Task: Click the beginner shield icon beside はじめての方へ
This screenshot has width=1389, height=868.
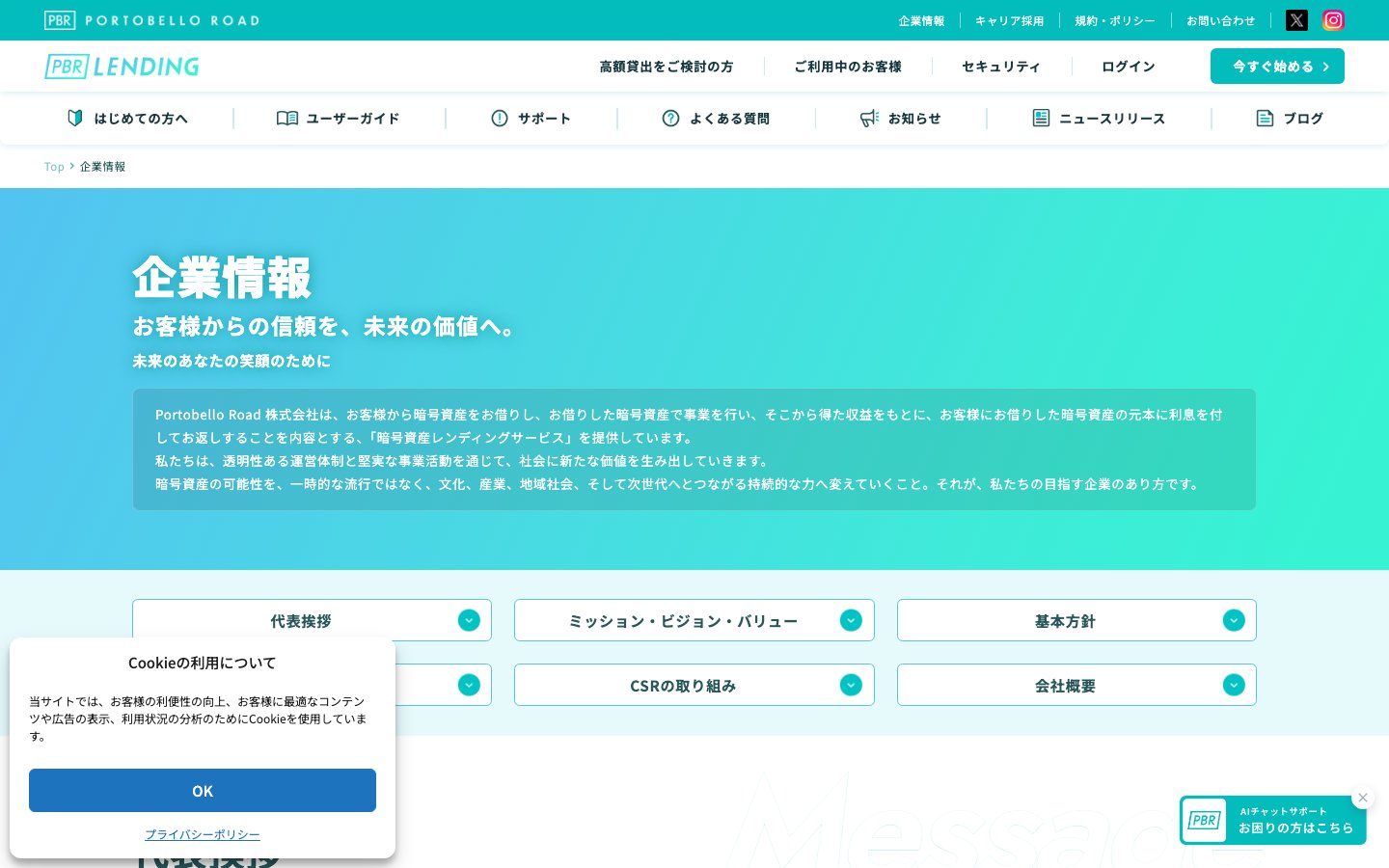Action: click(x=75, y=118)
